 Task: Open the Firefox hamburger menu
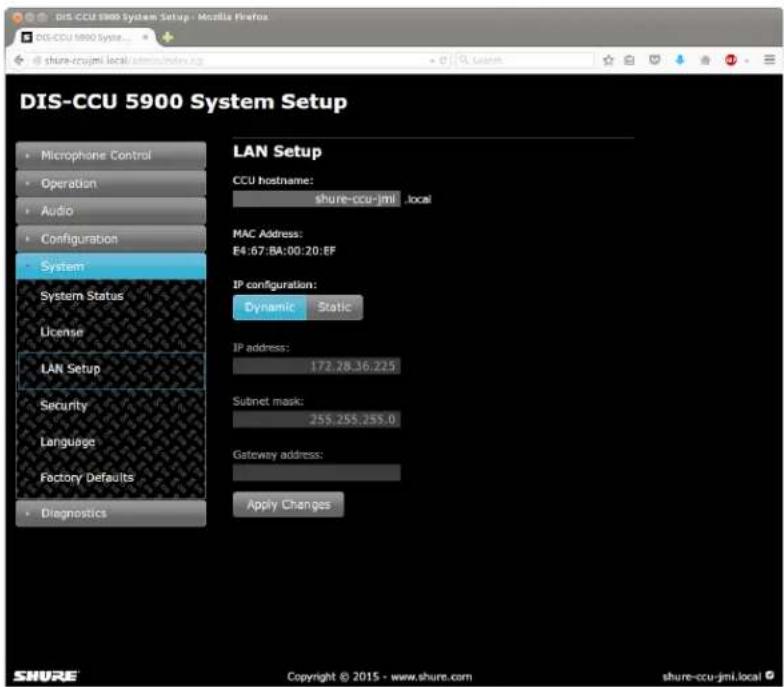click(x=770, y=60)
